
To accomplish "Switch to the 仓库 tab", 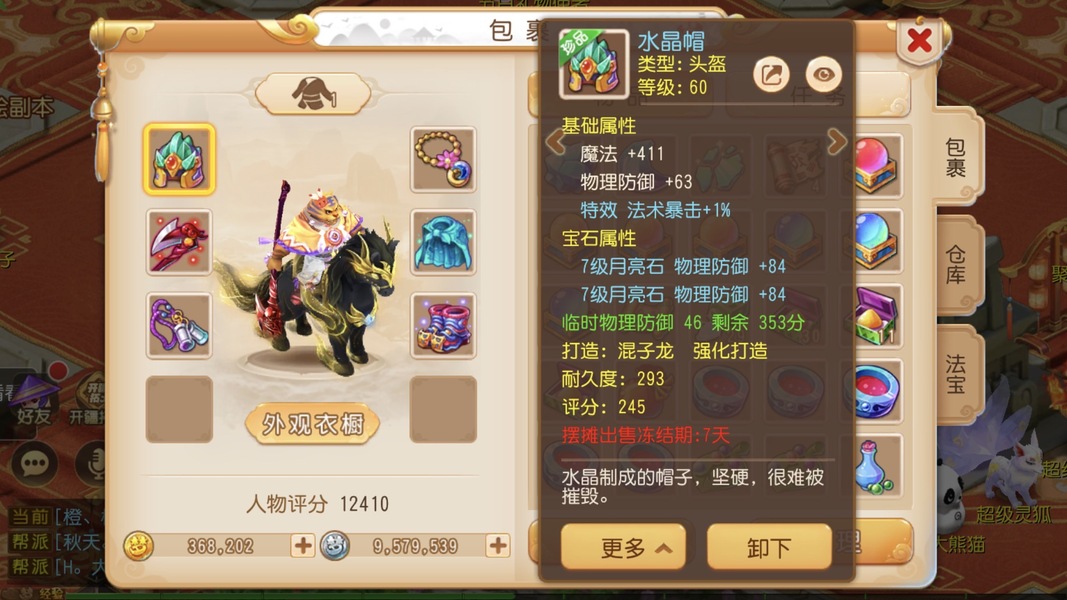I will 956,265.
